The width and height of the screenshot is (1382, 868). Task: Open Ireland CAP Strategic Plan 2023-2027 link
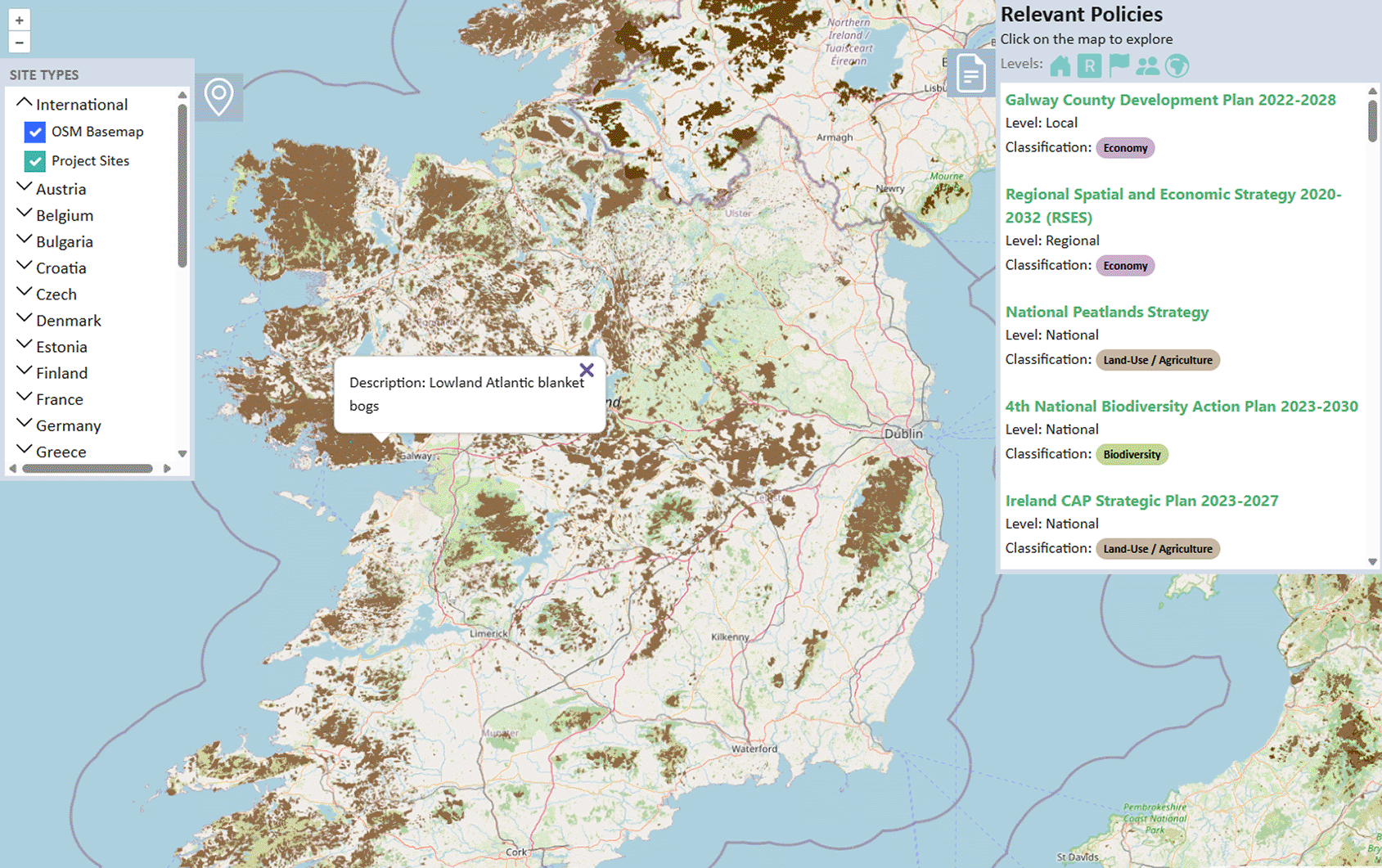point(1141,501)
